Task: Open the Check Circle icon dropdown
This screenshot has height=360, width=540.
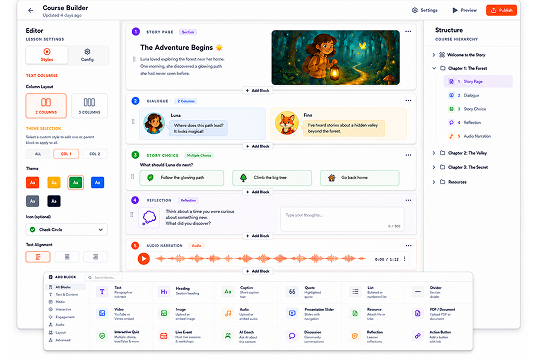Action: (66, 229)
